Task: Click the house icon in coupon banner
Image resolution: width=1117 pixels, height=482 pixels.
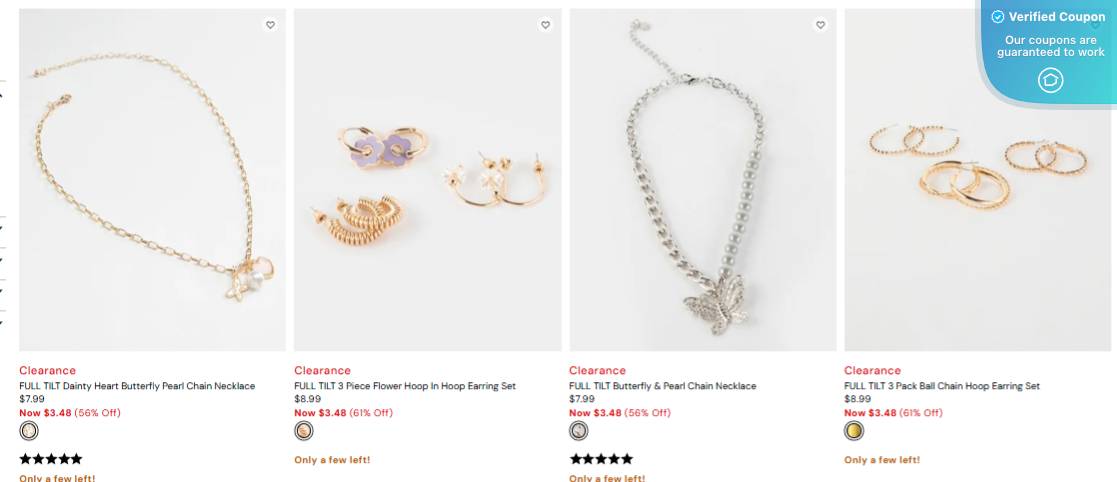Action: [1050, 80]
